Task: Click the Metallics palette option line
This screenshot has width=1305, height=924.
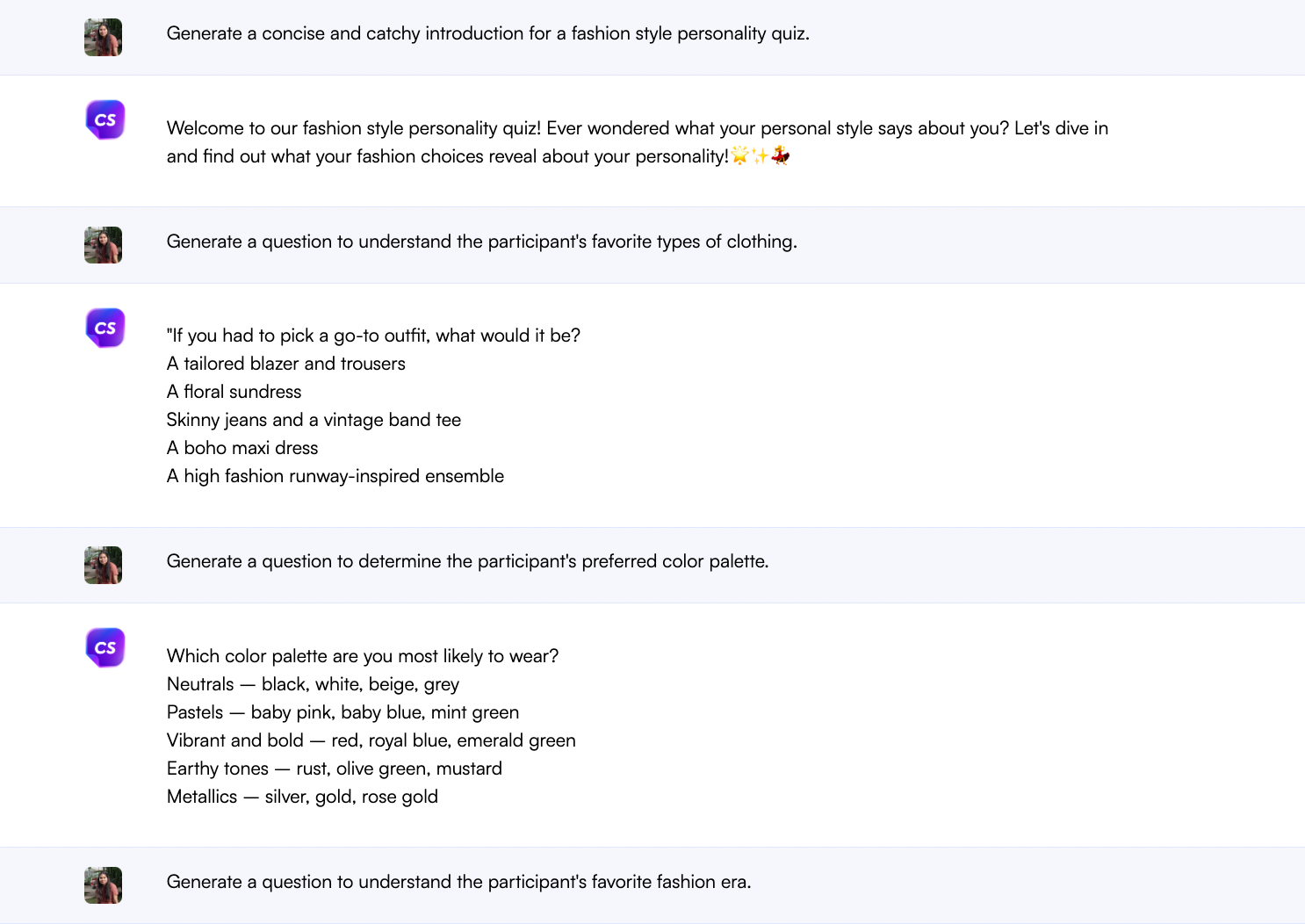Action: [302, 797]
